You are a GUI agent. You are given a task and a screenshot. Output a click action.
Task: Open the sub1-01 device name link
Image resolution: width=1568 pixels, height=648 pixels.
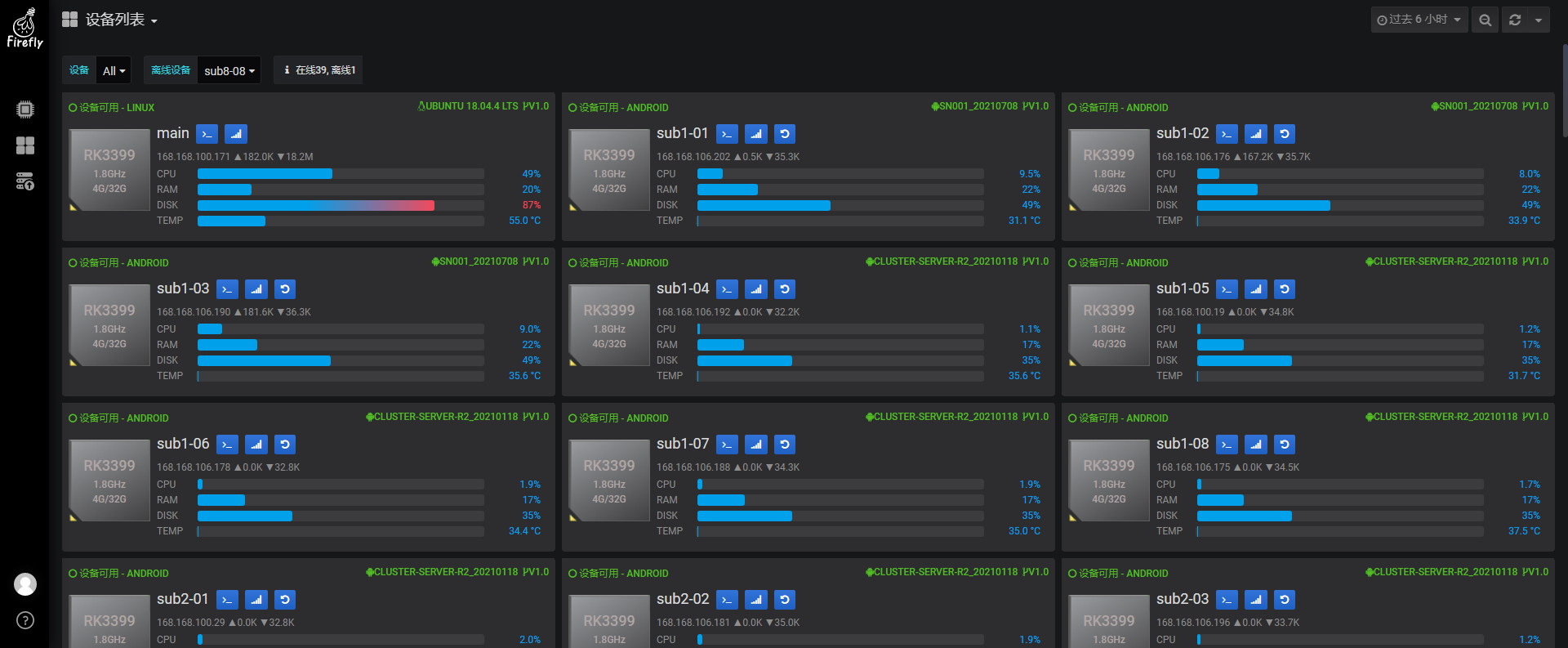coord(683,133)
